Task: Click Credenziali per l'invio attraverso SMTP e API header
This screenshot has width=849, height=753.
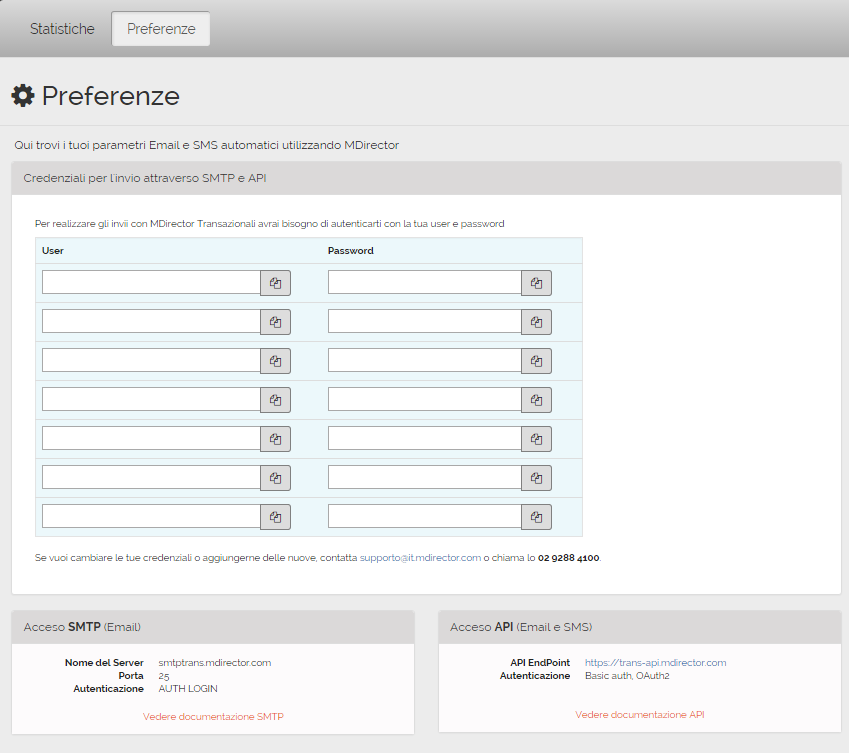Action: [426, 178]
